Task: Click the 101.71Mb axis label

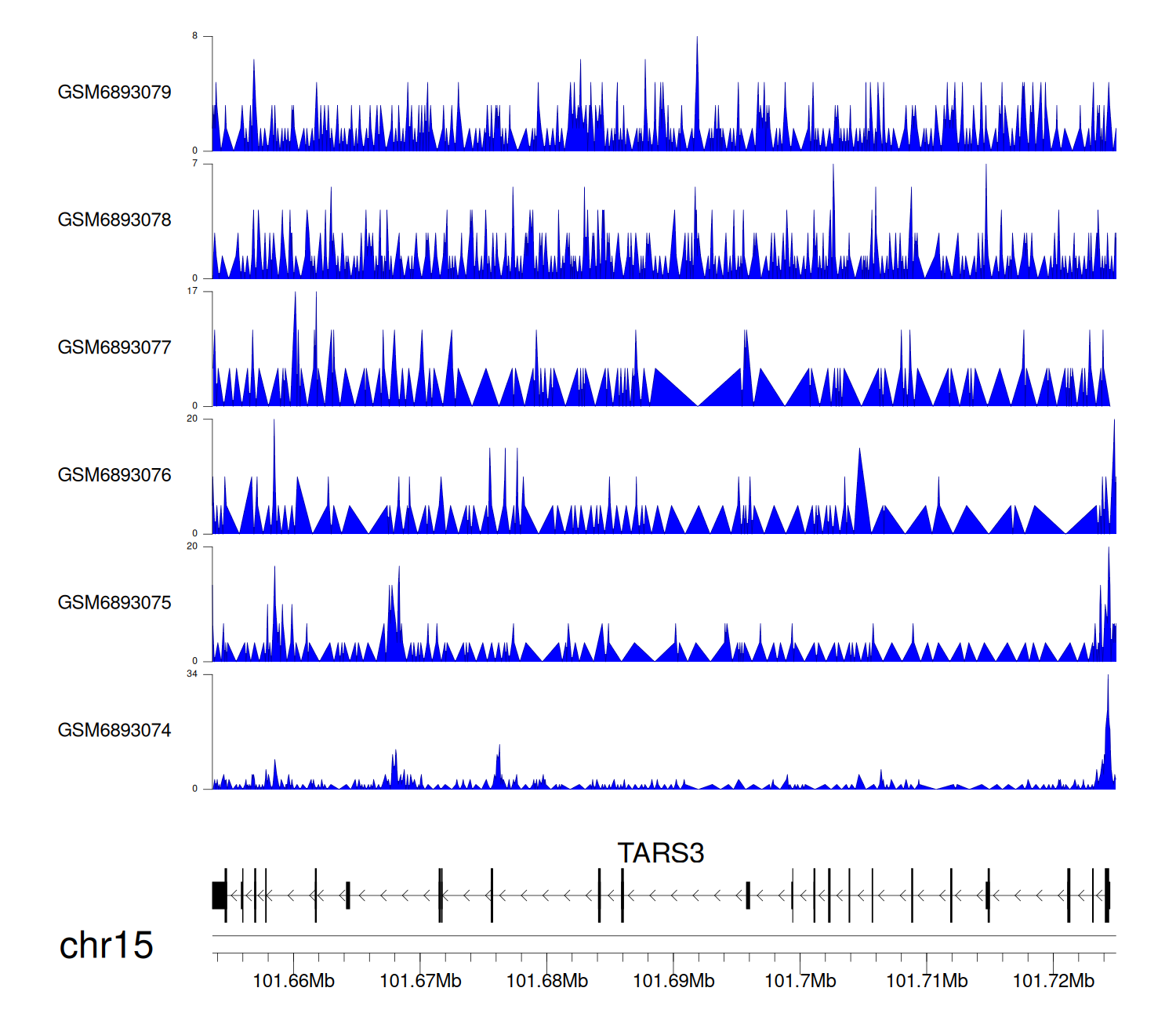Action: coord(927,982)
